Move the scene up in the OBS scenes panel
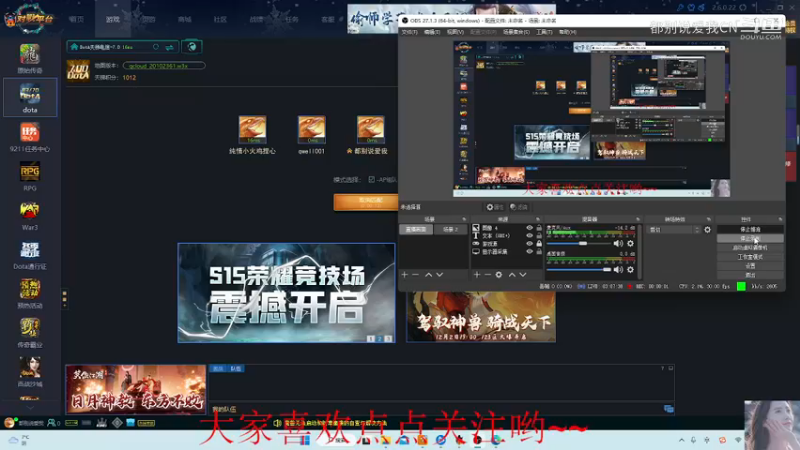The width and height of the screenshot is (800, 450). pyautogui.click(x=429, y=274)
